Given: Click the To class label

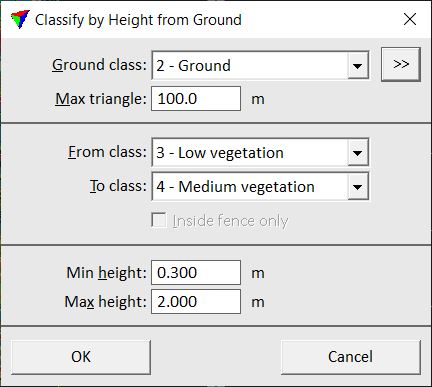Looking at the screenshot, I should tap(118, 186).
